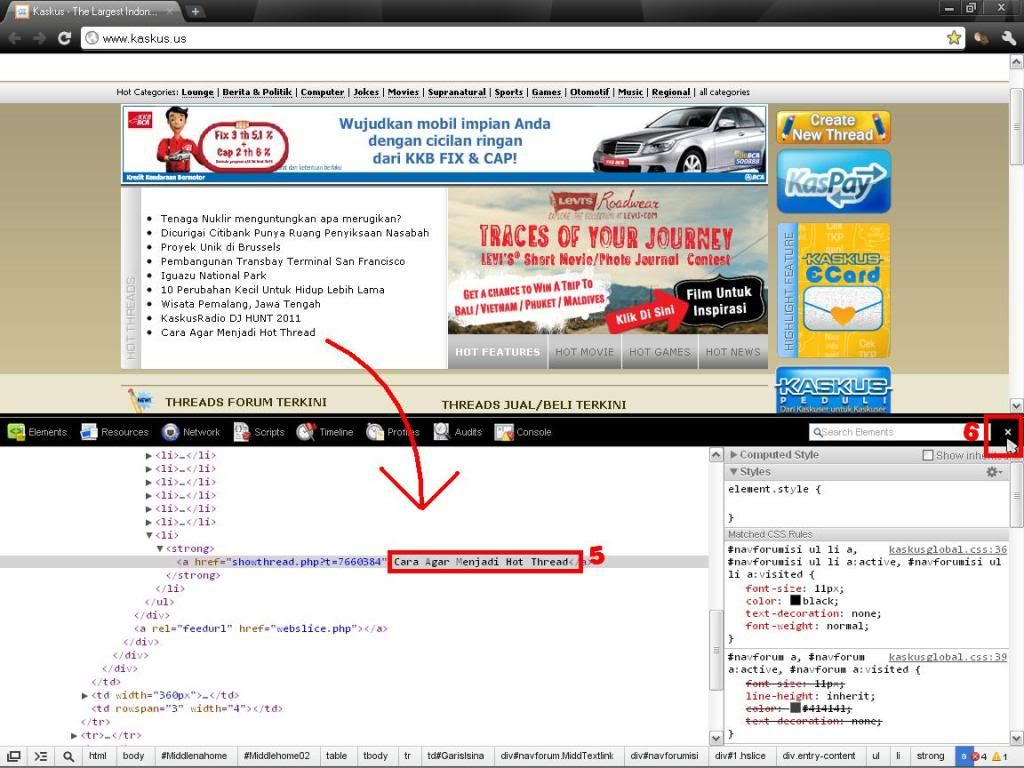Click the black color swatch

[795, 600]
